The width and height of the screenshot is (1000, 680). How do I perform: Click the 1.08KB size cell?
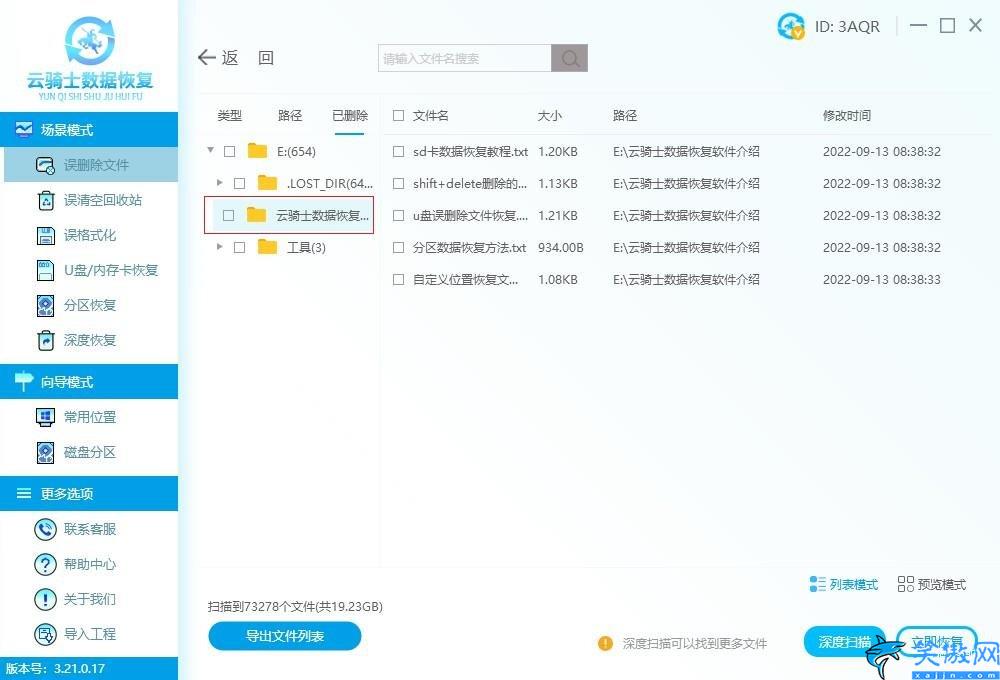558,279
